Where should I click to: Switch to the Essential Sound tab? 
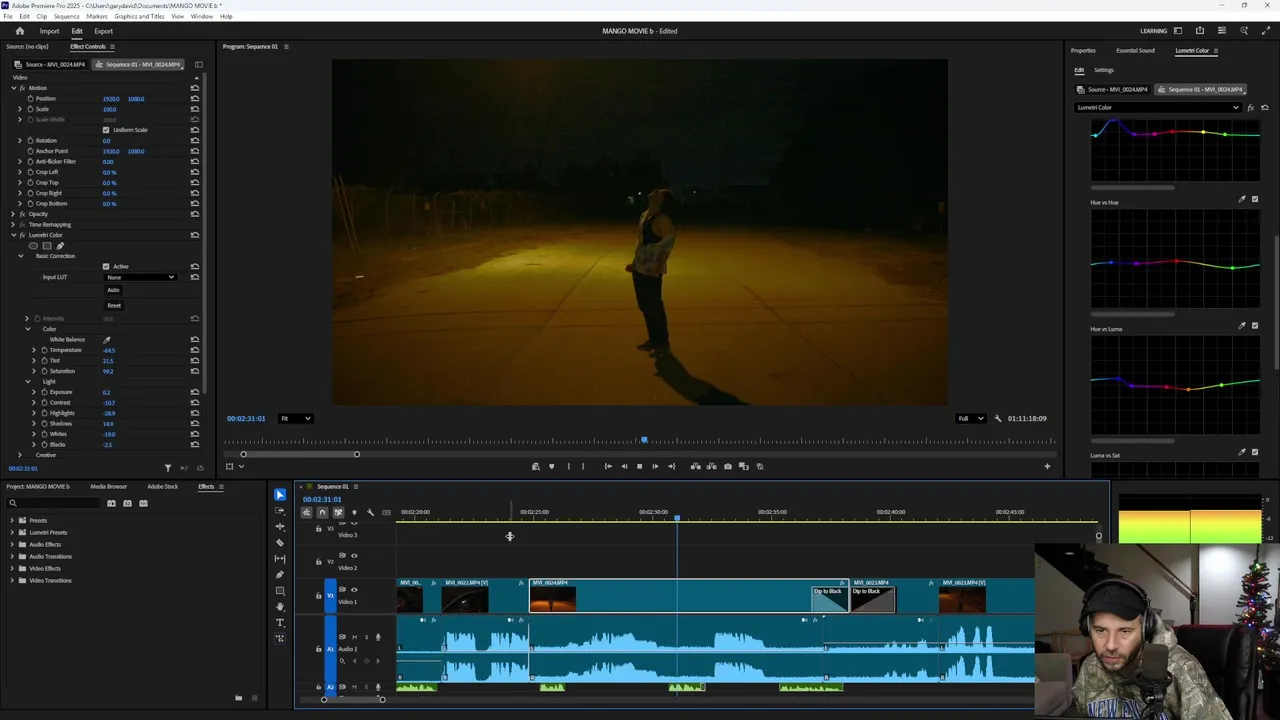[1135, 51]
